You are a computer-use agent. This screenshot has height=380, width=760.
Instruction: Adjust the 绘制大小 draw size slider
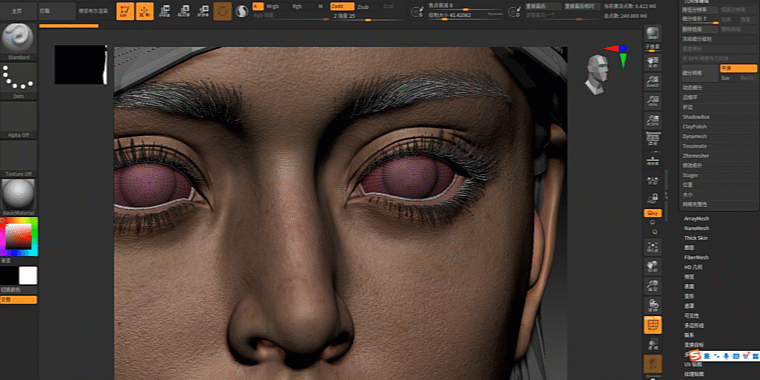(465, 16)
